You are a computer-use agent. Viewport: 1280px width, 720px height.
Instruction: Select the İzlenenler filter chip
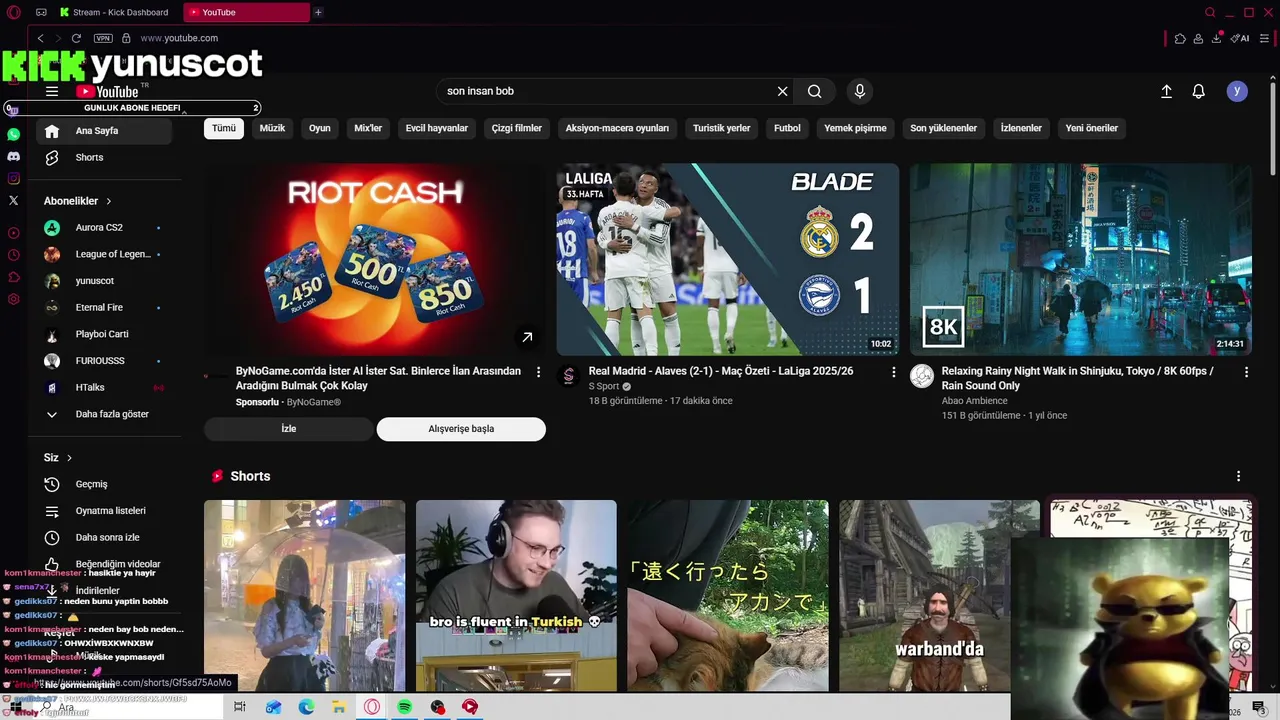(x=1021, y=128)
